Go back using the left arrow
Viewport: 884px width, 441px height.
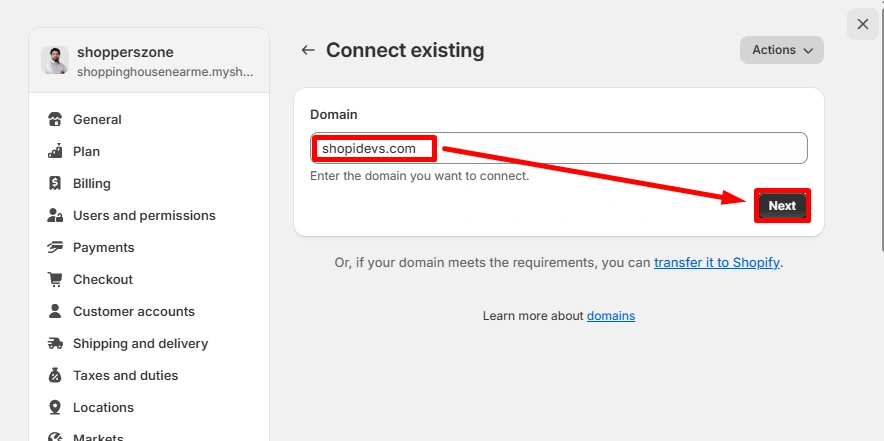click(x=307, y=50)
